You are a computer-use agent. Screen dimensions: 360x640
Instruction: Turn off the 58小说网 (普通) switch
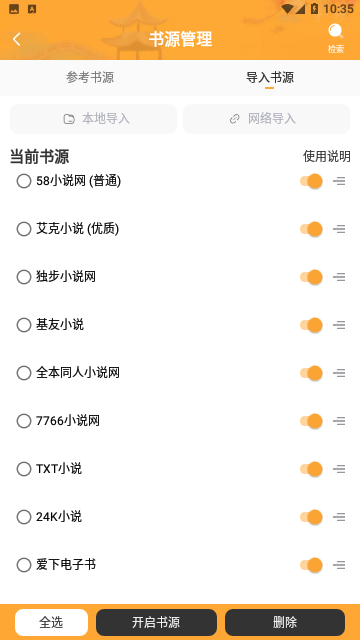click(311, 181)
